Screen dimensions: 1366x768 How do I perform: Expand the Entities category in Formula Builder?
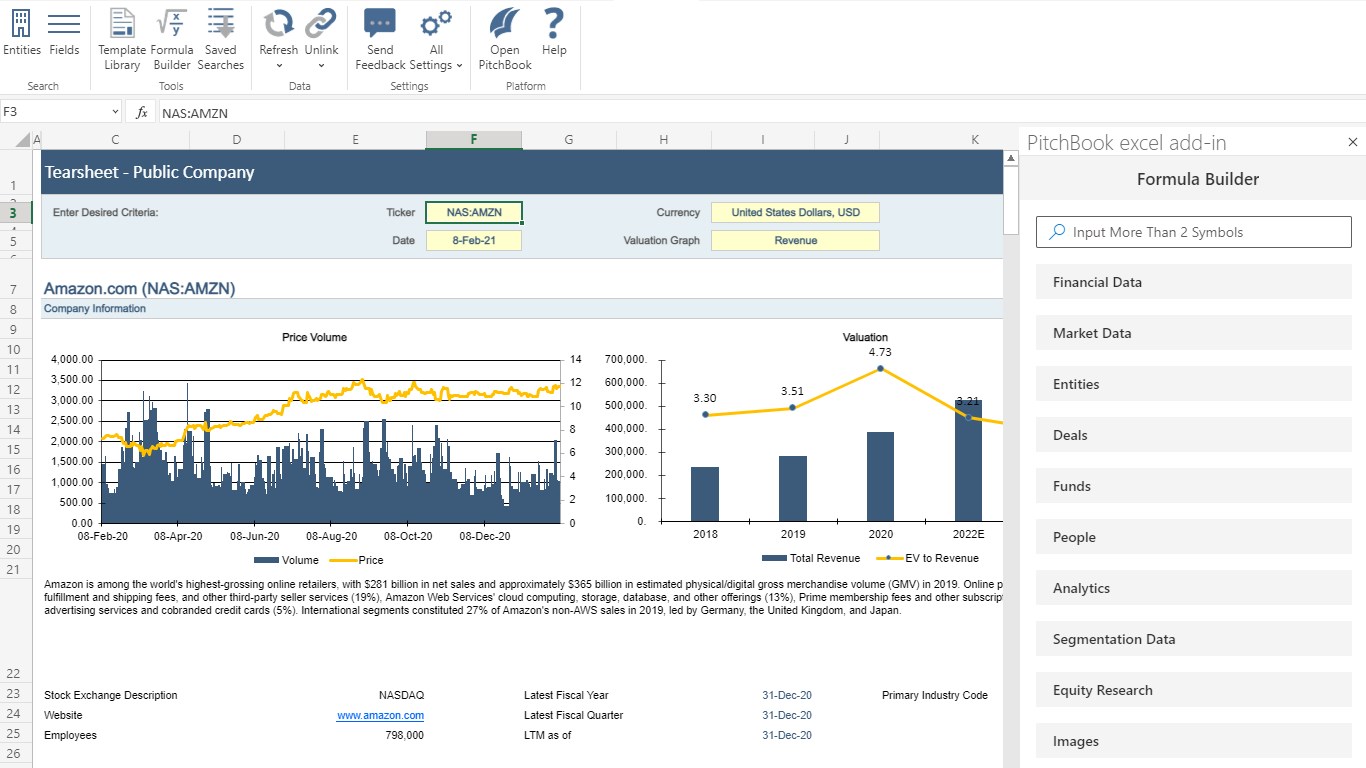1193,384
